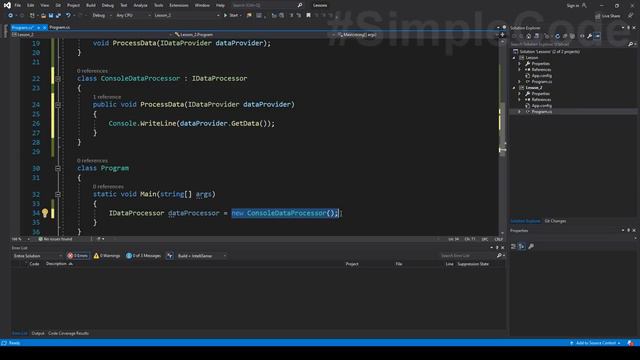Select Lesson_2 project in Solution Explorer
Viewport: 640px width, 360px height.
click(533, 88)
